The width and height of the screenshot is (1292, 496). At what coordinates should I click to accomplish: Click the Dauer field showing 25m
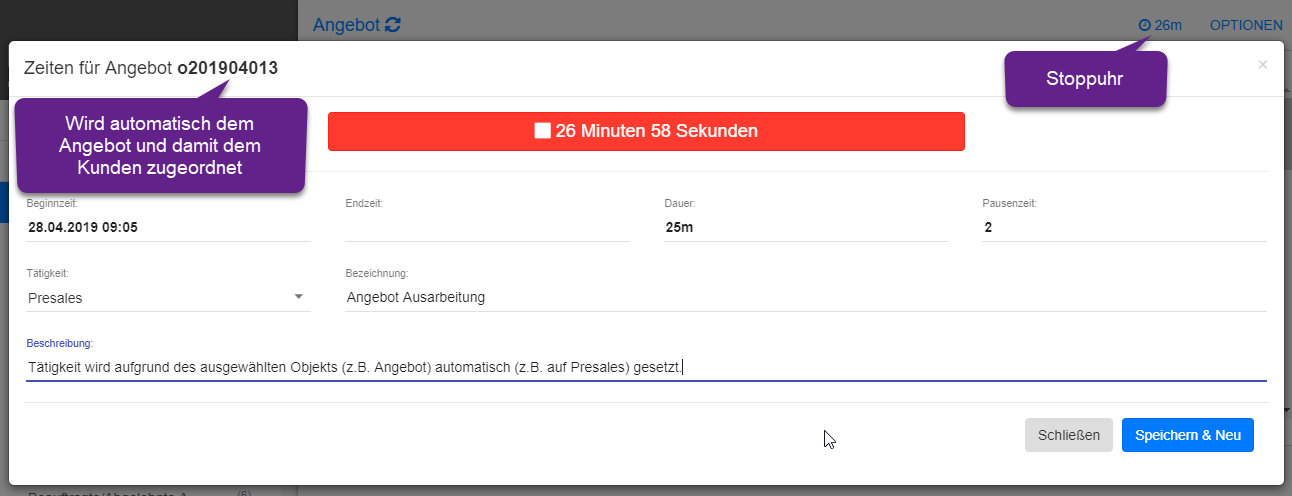point(805,227)
